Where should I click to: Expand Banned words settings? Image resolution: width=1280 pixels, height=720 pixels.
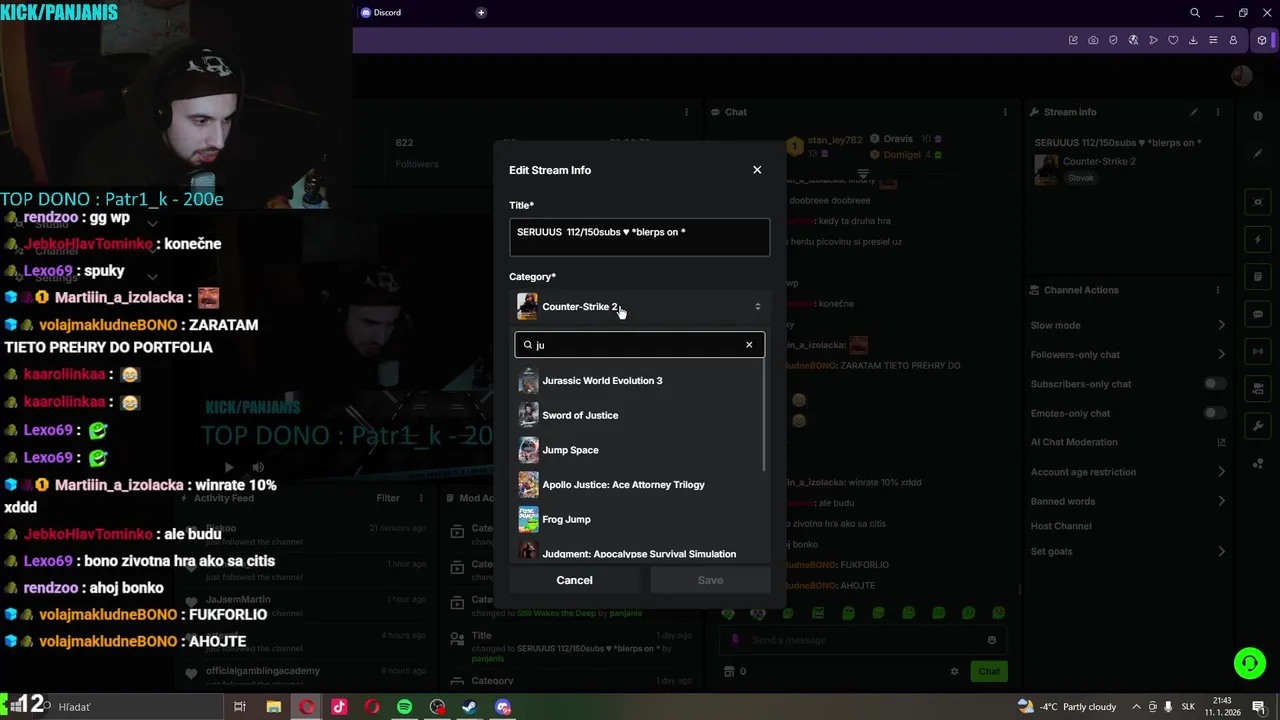pos(1128,501)
